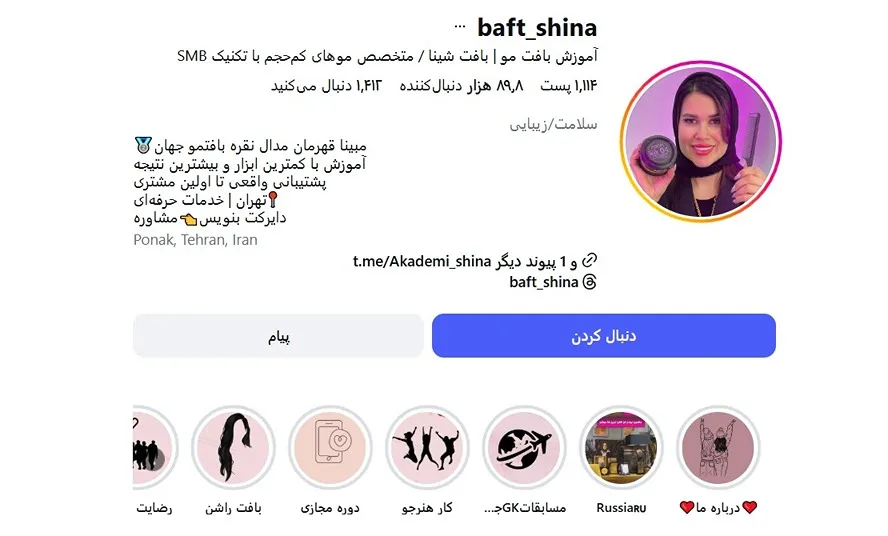Click the blue دنبال کردن follow button
This screenshot has height=536, width=888.
coord(604,335)
